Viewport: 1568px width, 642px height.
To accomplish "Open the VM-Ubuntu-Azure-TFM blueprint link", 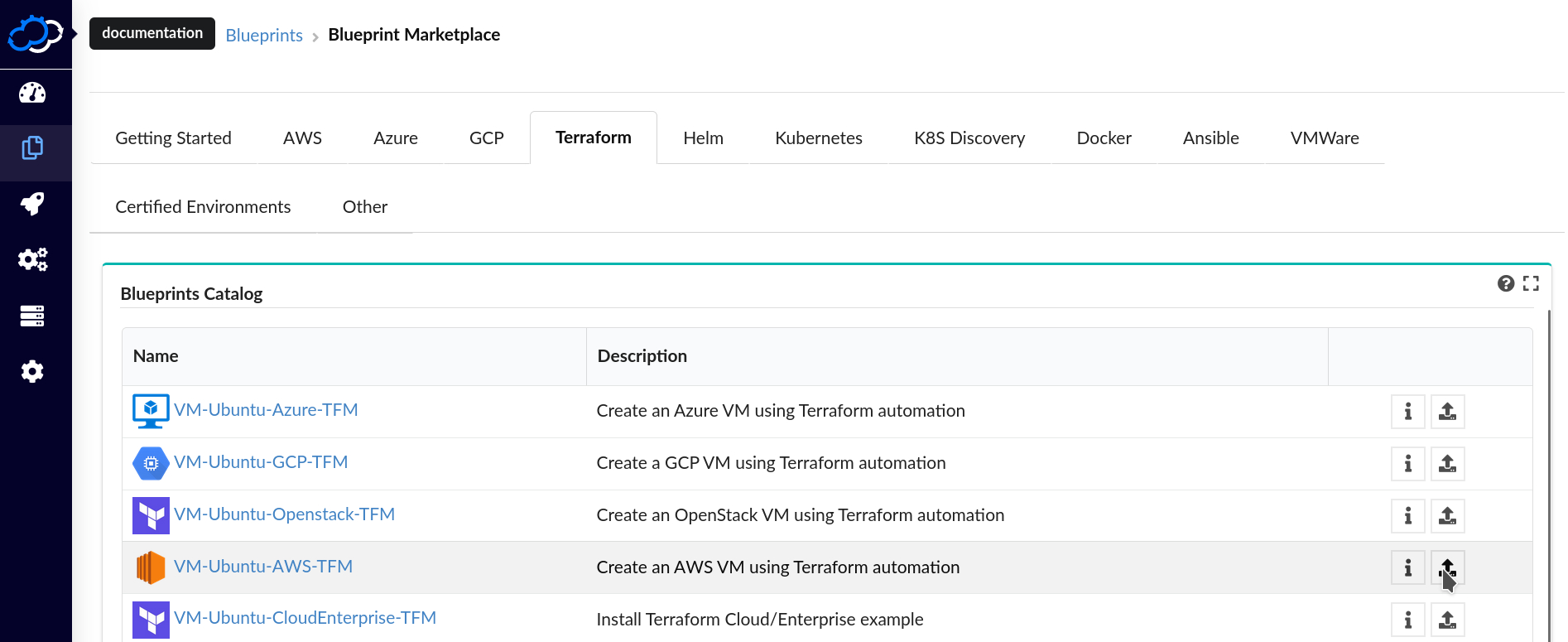I will [266, 410].
